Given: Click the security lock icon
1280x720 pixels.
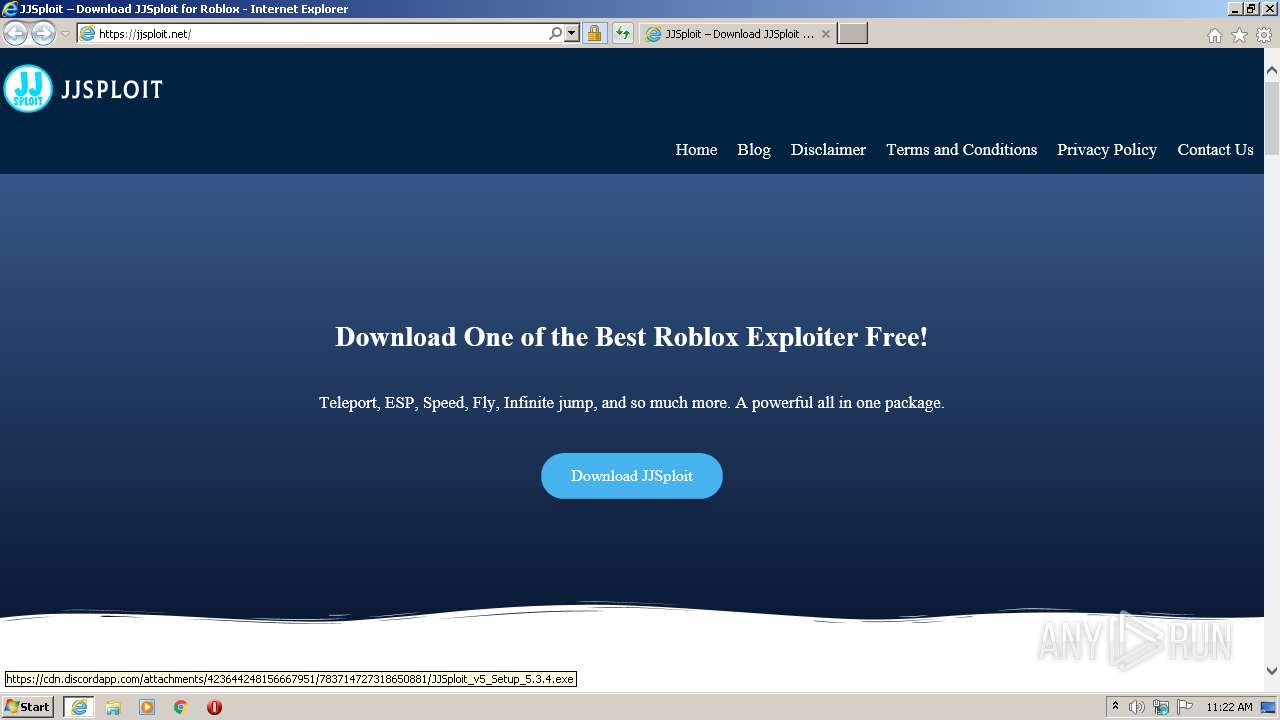Looking at the screenshot, I should click(x=594, y=33).
